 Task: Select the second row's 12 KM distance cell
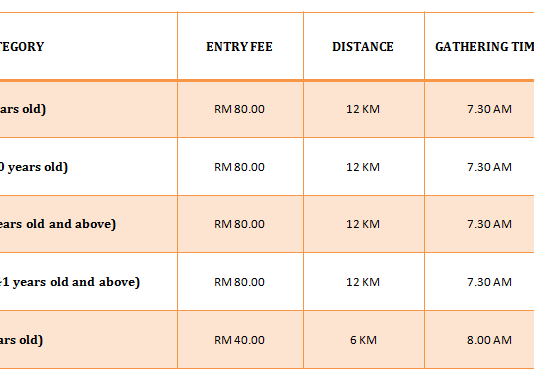point(364,167)
